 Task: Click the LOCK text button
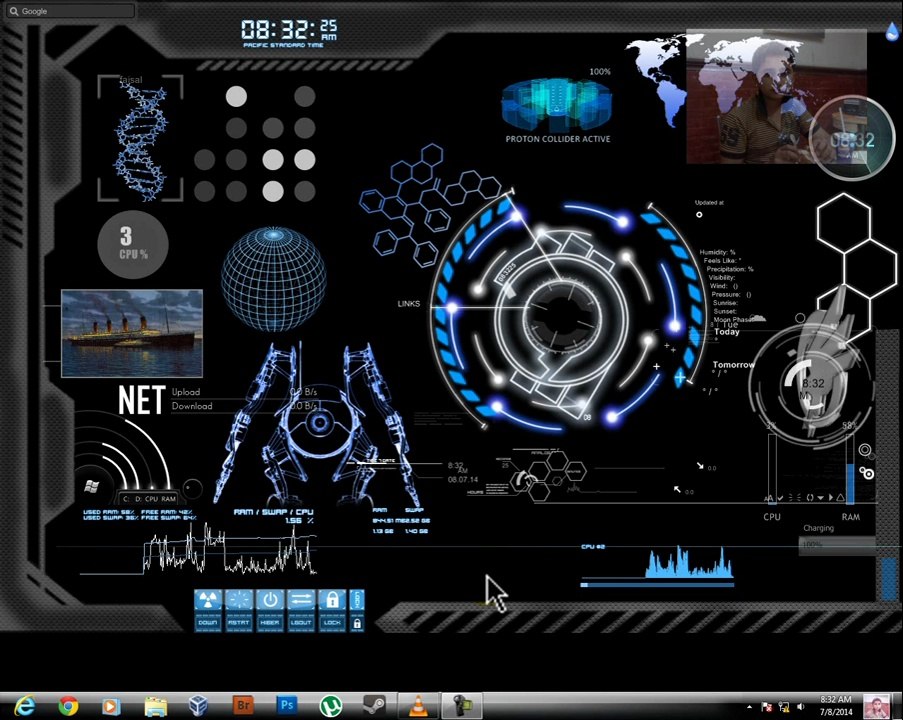[x=332, y=623]
